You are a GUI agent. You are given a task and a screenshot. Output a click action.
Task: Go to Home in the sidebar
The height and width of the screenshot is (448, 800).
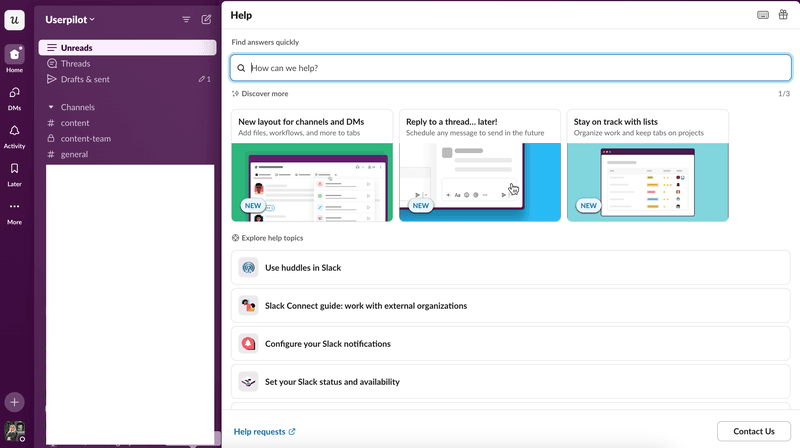coord(14,59)
